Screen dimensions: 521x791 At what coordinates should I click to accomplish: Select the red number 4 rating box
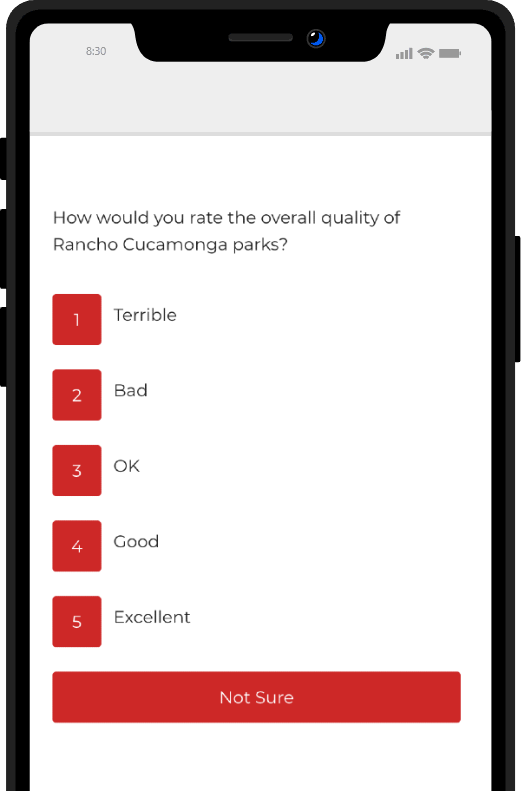pos(77,546)
